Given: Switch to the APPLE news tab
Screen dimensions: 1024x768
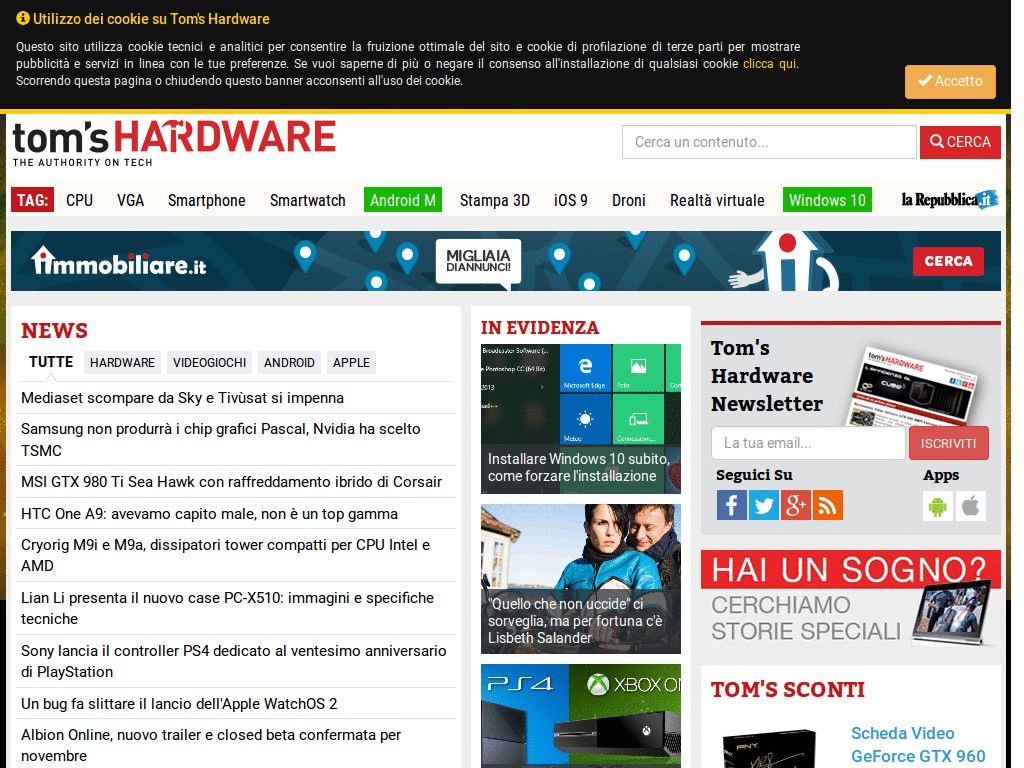Looking at the screenshot, I should pyautogui.click(x=351, y=362).
